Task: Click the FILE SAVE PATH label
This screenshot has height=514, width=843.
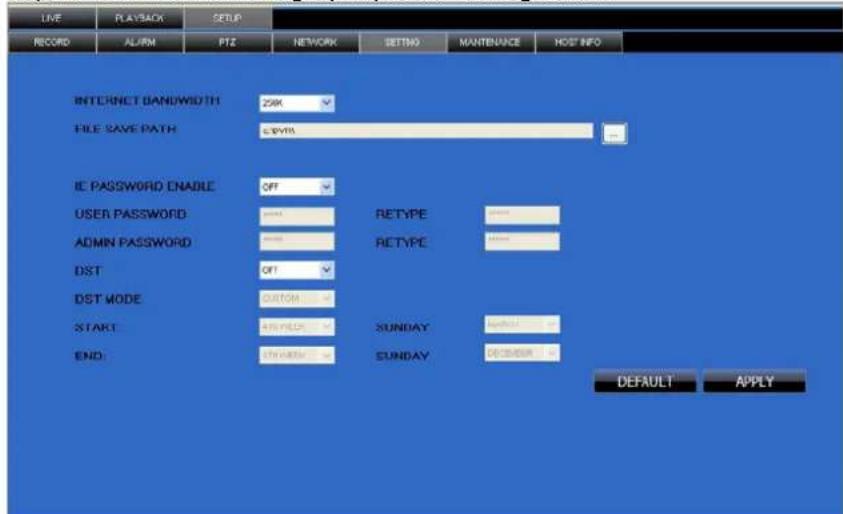Action: [x=125, y=129]
